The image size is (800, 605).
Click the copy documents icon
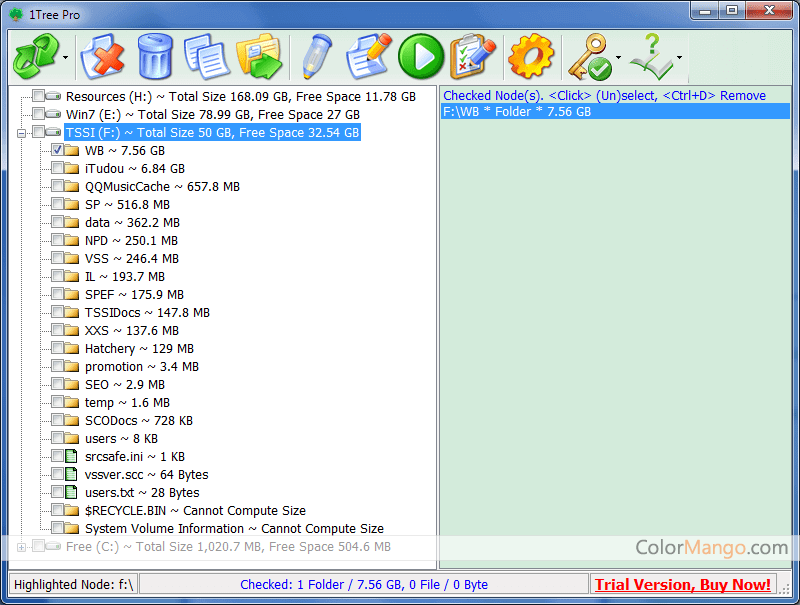(207, 56)
